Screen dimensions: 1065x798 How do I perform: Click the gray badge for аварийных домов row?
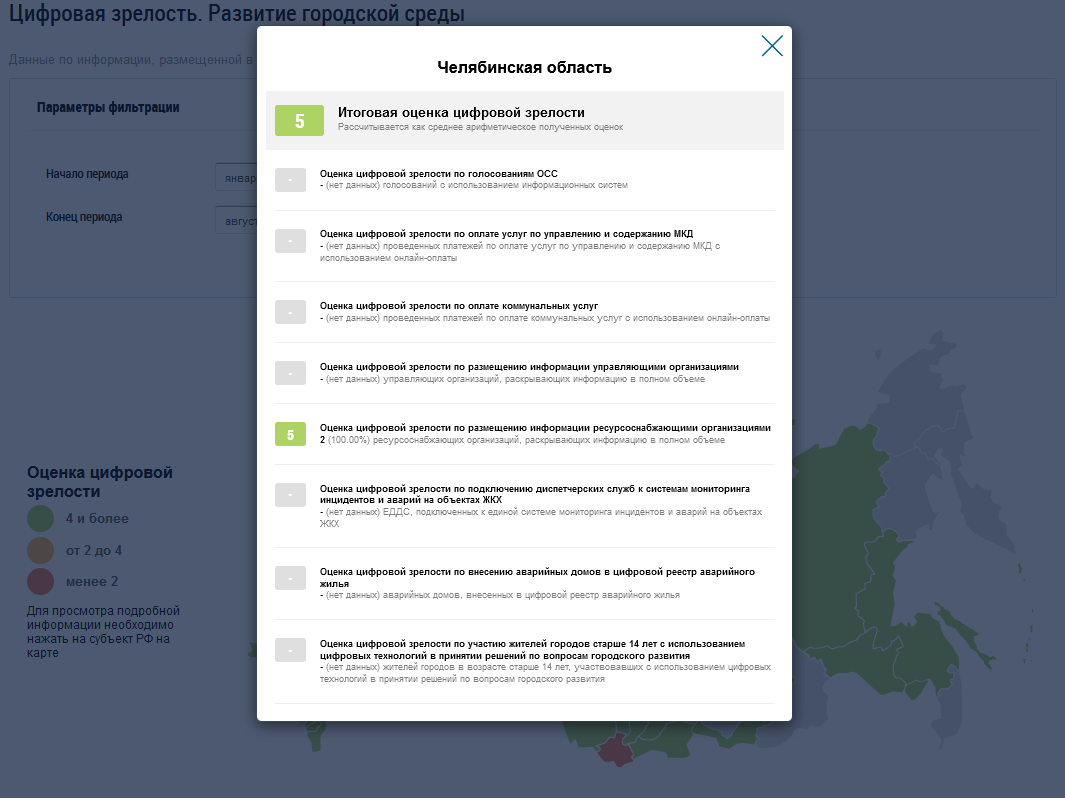[x=290, y=578]
